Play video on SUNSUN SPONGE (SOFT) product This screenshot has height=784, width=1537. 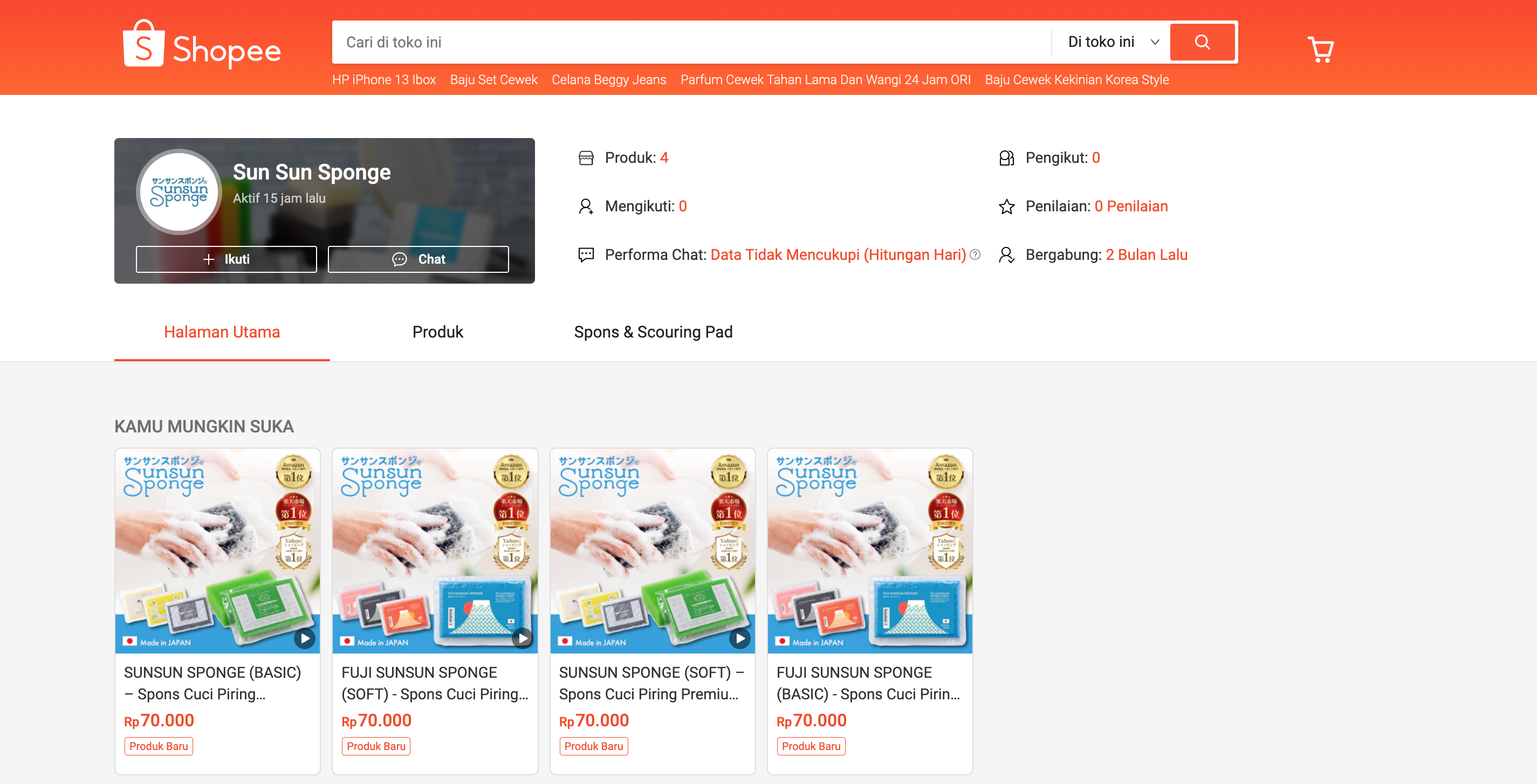739,638
